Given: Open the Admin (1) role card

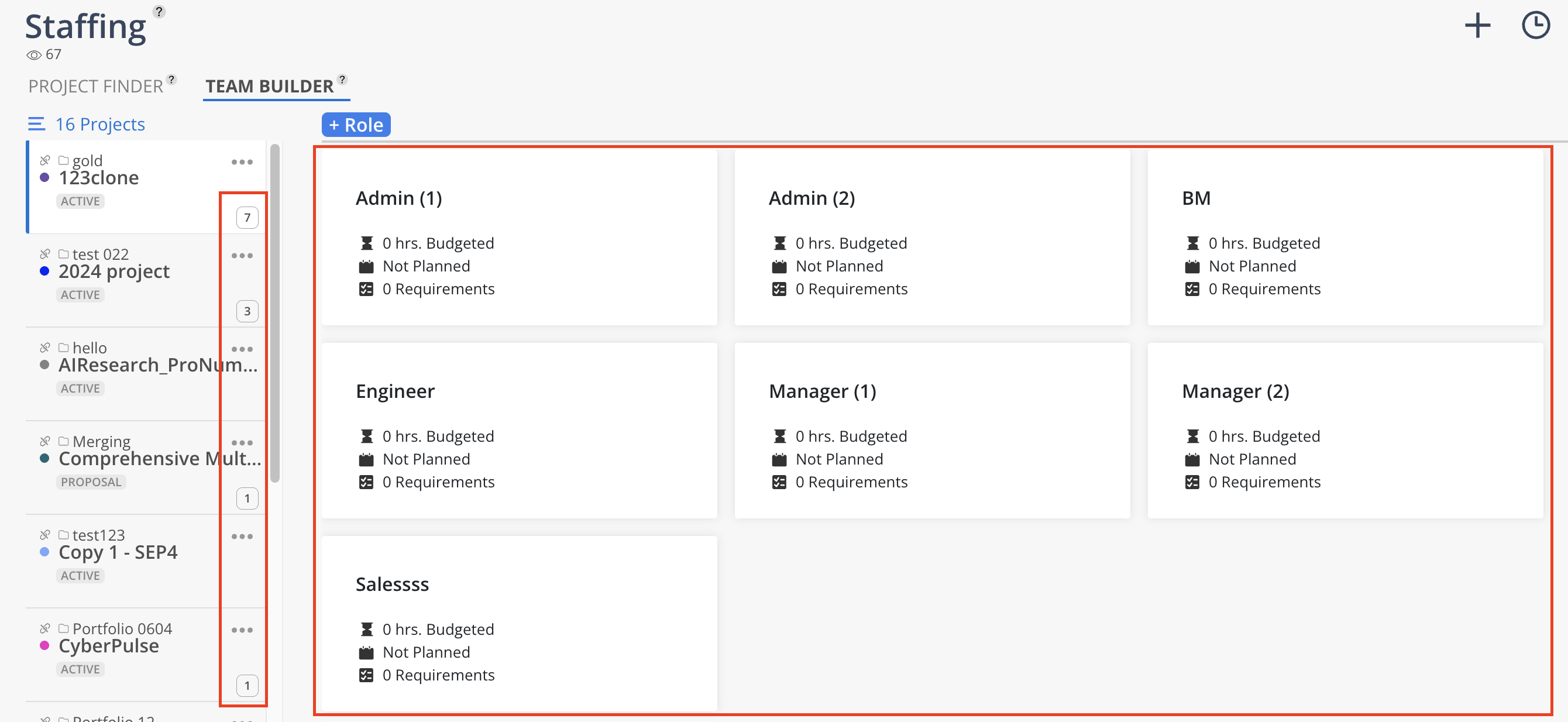Looking at the screenshot, I should click(519, 238).
